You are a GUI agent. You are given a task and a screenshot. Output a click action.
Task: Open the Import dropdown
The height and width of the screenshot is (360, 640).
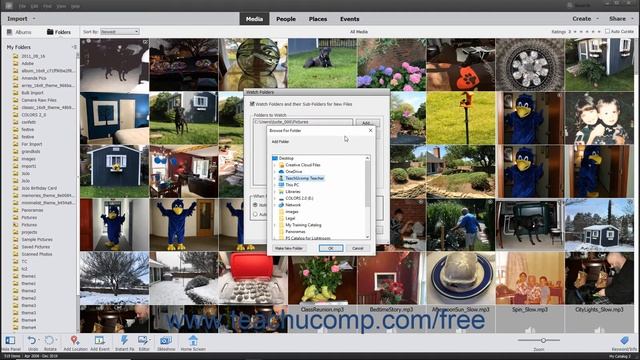21,19
